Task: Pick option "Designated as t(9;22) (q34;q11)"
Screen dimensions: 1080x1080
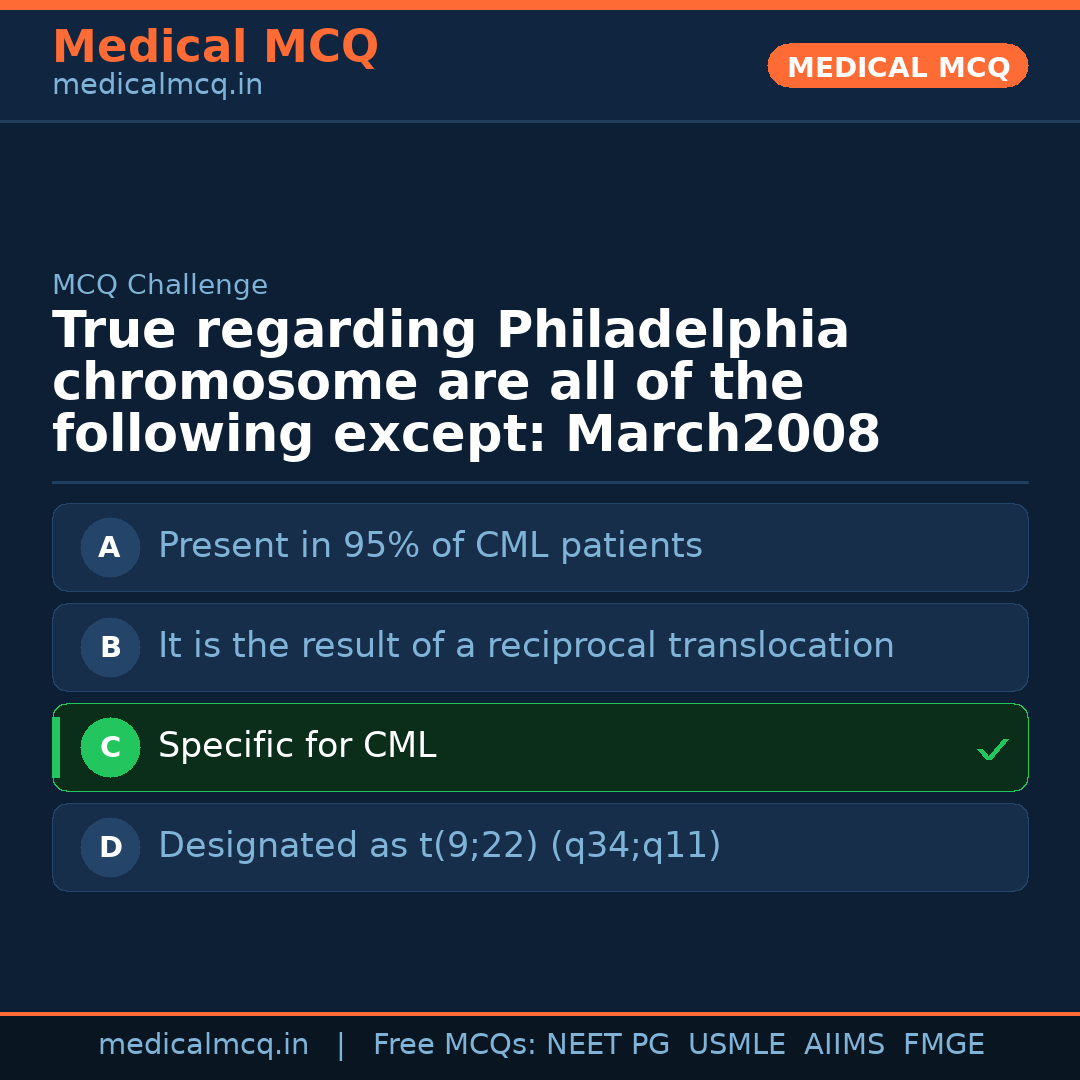Action: pyautogui.click(x=439, y=846)
